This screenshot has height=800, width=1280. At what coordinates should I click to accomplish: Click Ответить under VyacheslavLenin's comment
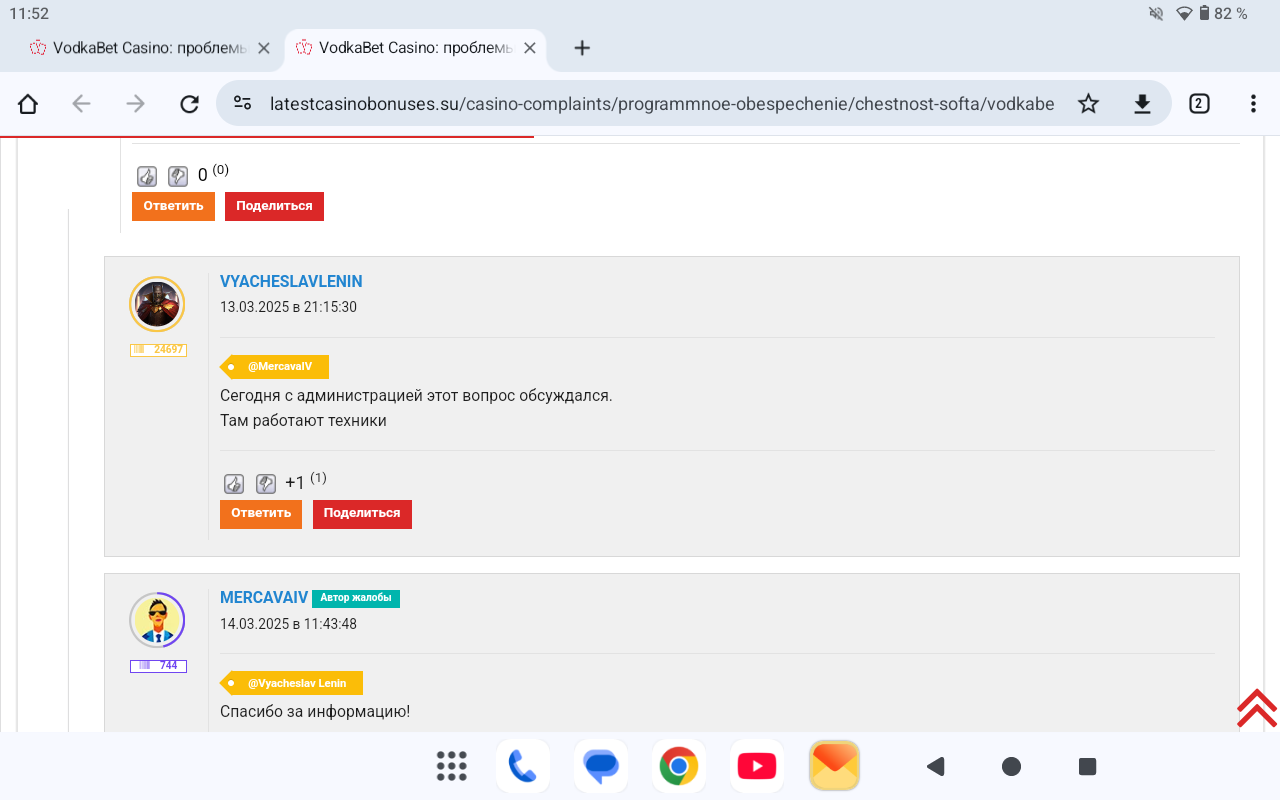tap(261, 514)
